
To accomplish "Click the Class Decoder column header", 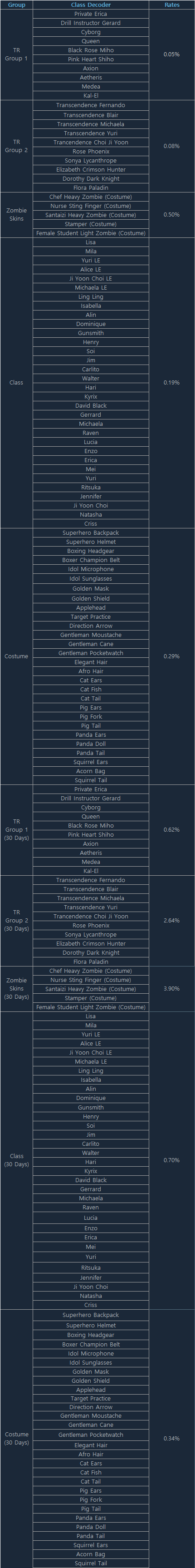I will click(91, 5).
